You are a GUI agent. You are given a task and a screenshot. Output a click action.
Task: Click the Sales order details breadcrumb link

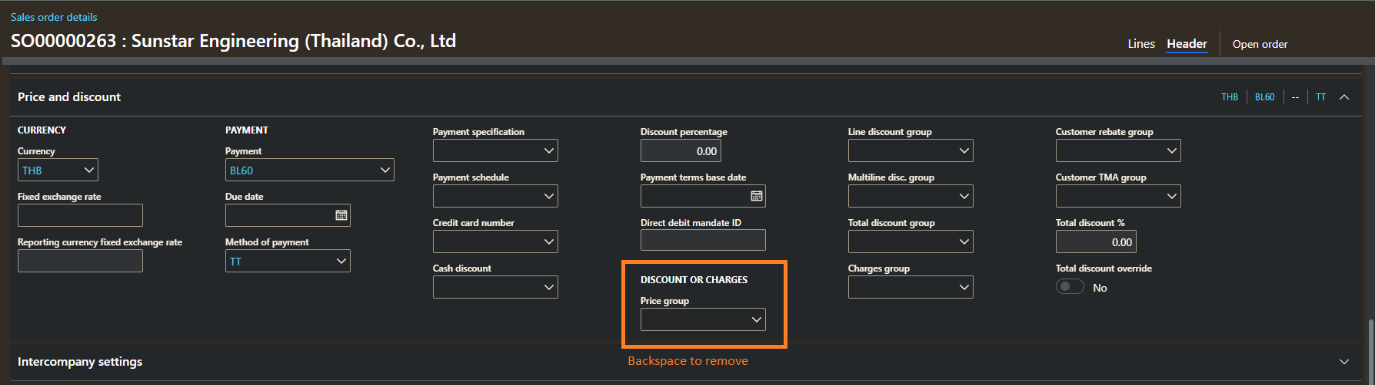click(x=54, y=18)
